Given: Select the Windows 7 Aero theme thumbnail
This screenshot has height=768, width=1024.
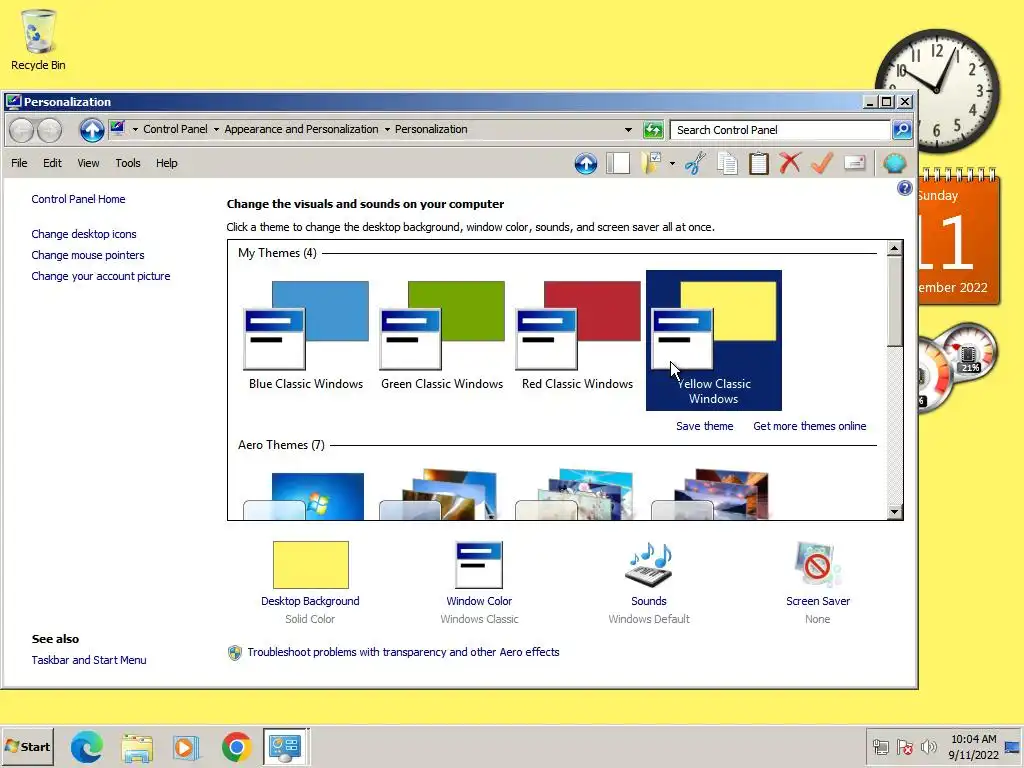Looking at the screenshot, I should click(x=304, y=496).
